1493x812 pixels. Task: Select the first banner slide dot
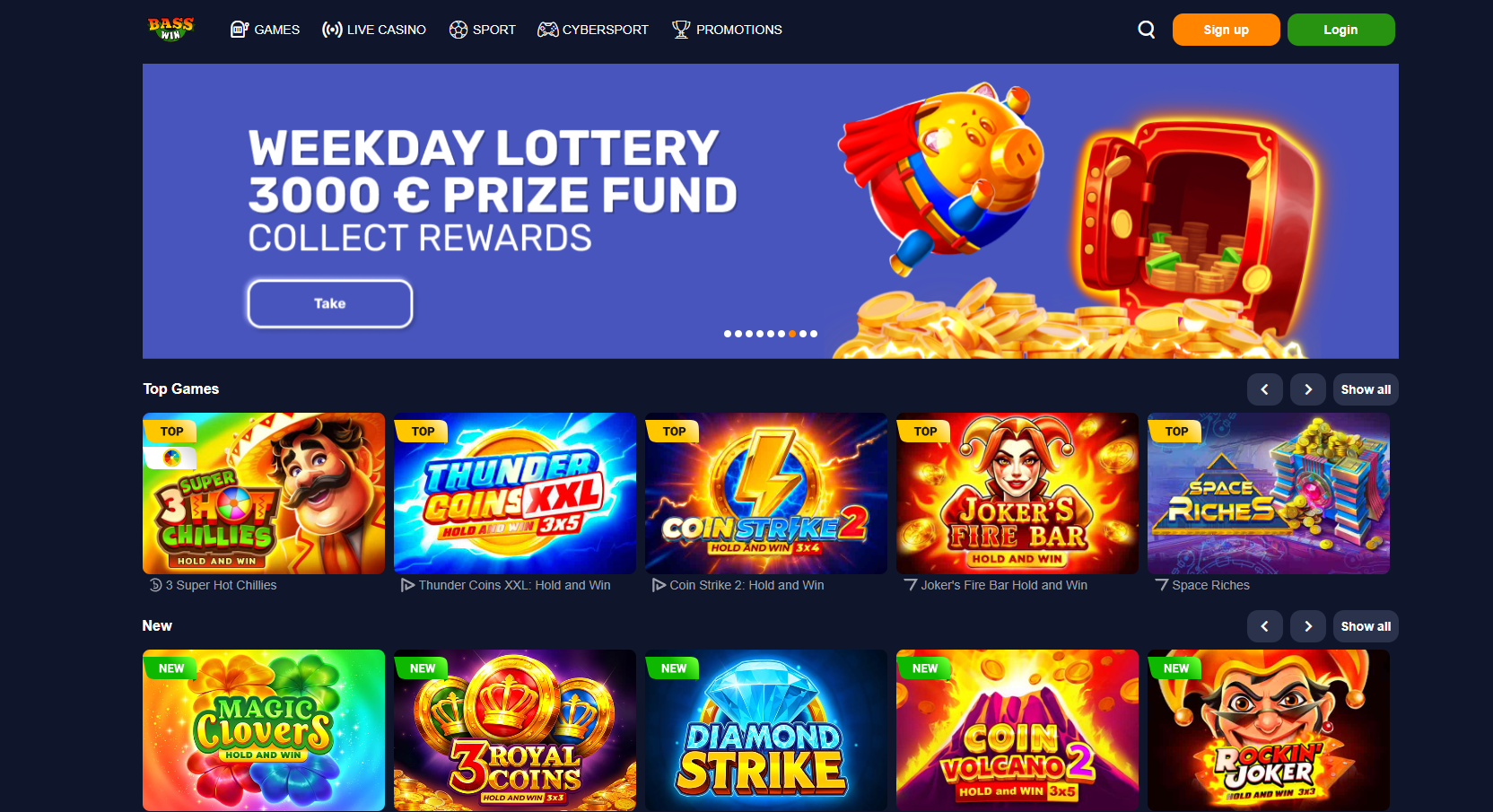[x=728, y=334]
